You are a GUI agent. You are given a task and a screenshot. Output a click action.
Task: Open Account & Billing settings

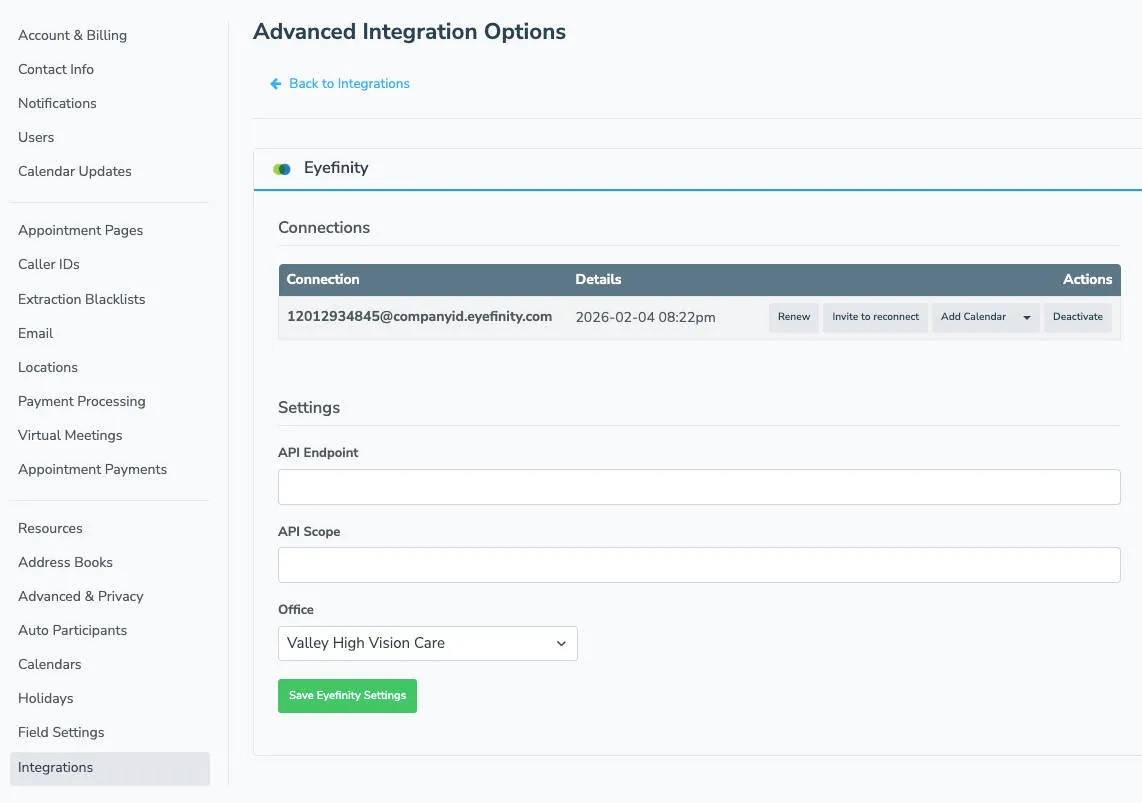[x=72, y=35]
